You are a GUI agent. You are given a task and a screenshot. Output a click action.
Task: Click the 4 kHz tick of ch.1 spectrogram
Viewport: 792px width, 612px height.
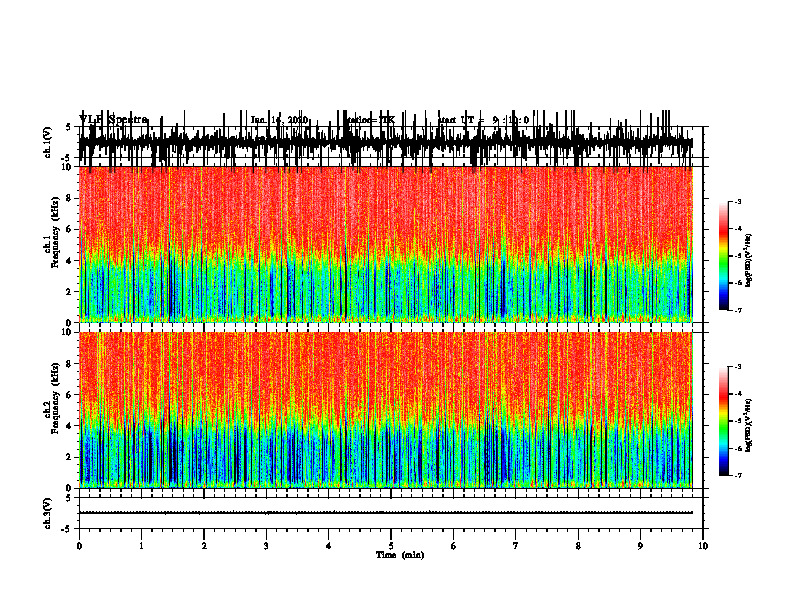coord(70,261)
